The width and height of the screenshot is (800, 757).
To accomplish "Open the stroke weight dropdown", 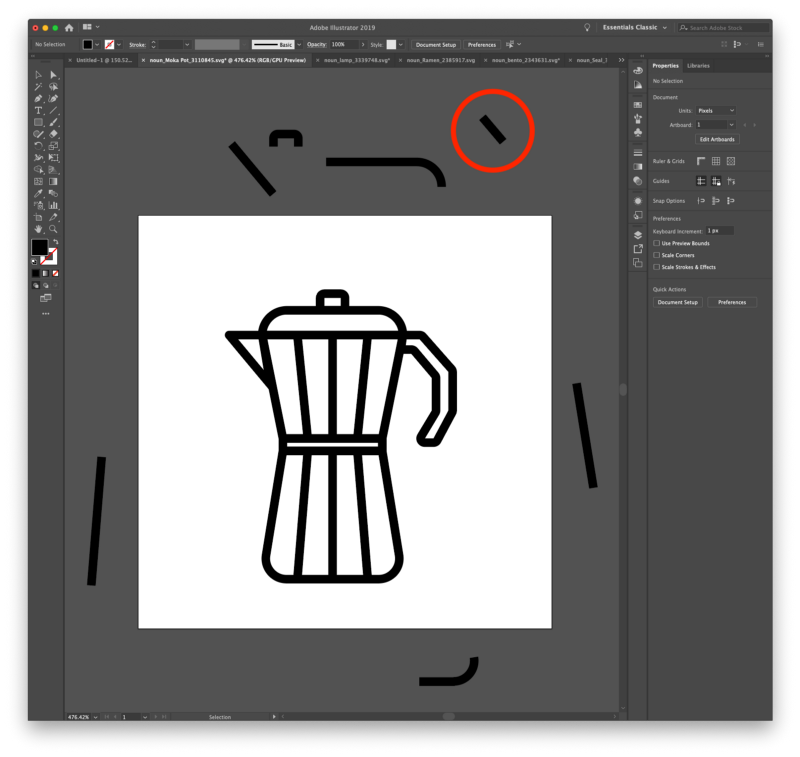I will [x=187, y=45].
